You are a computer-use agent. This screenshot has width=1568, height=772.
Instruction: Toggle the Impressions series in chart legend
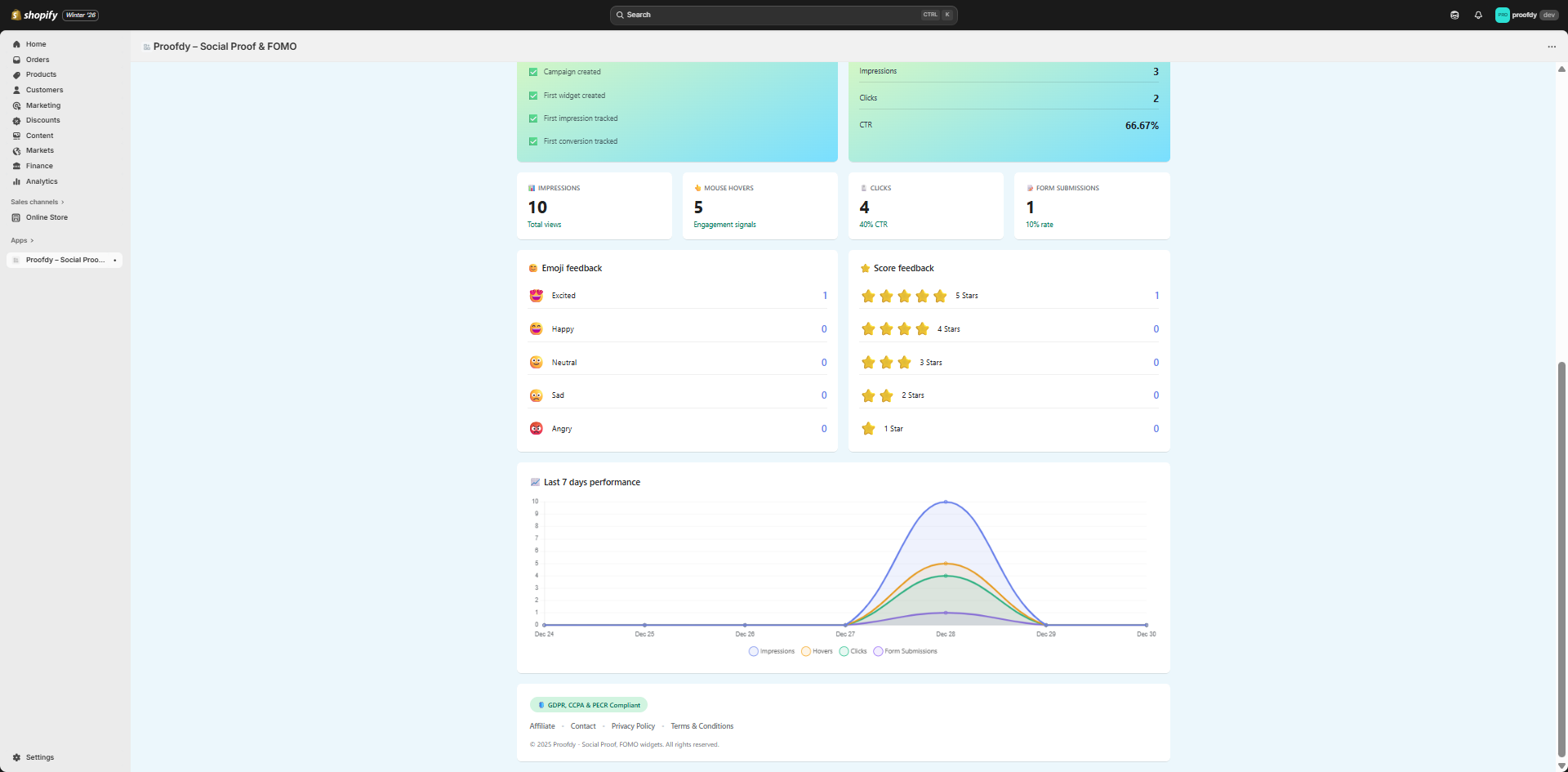(771, 651)
